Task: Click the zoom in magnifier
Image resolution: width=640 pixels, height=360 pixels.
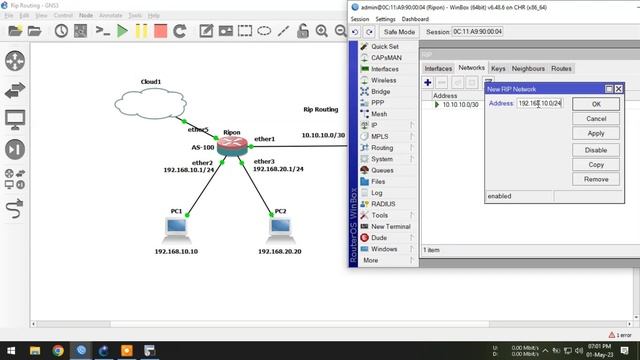Action: [x=322, y=31]
